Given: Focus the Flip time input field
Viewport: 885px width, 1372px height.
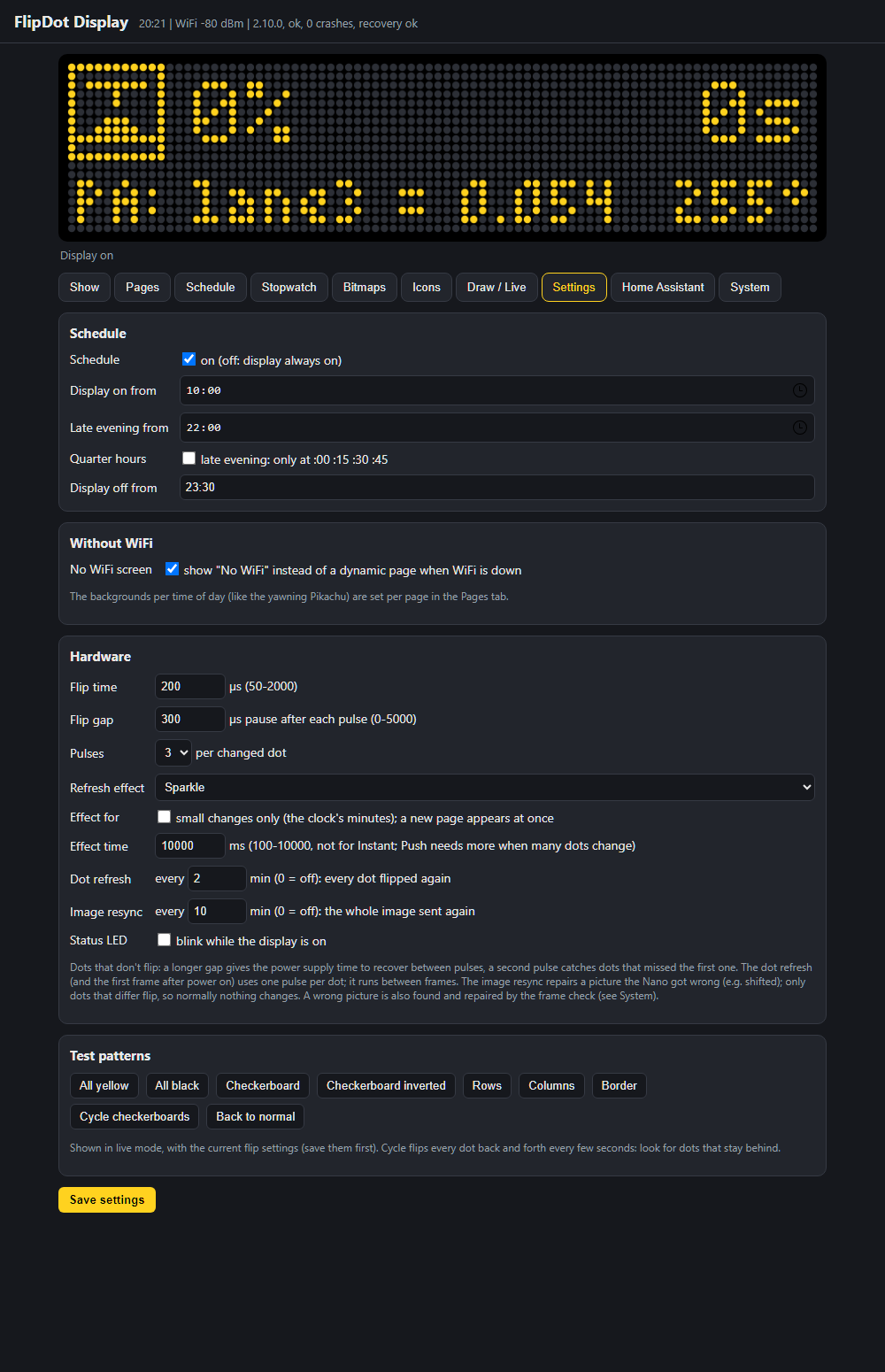Looking at the screenshot, I should tap(190, 686).
